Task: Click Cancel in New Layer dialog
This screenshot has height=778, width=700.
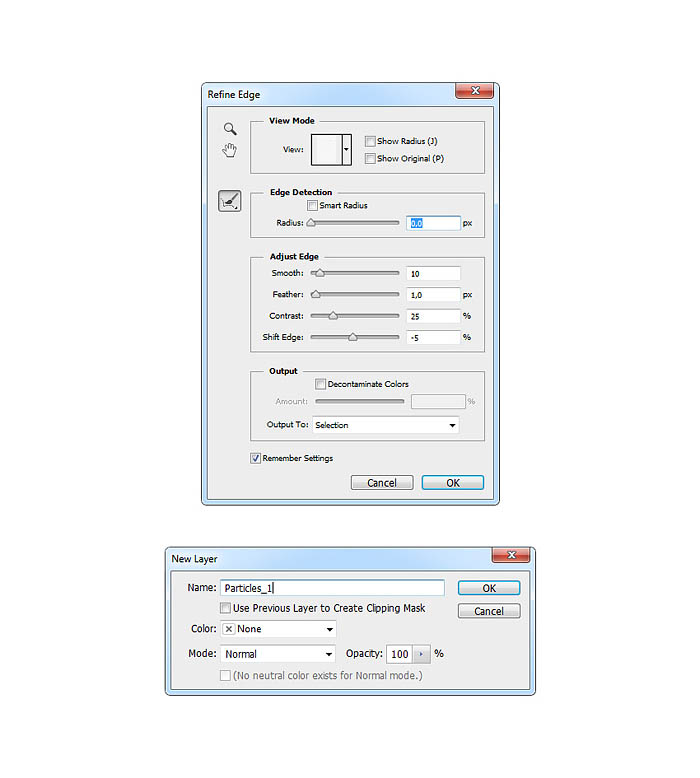Action: tap(489, 611)
